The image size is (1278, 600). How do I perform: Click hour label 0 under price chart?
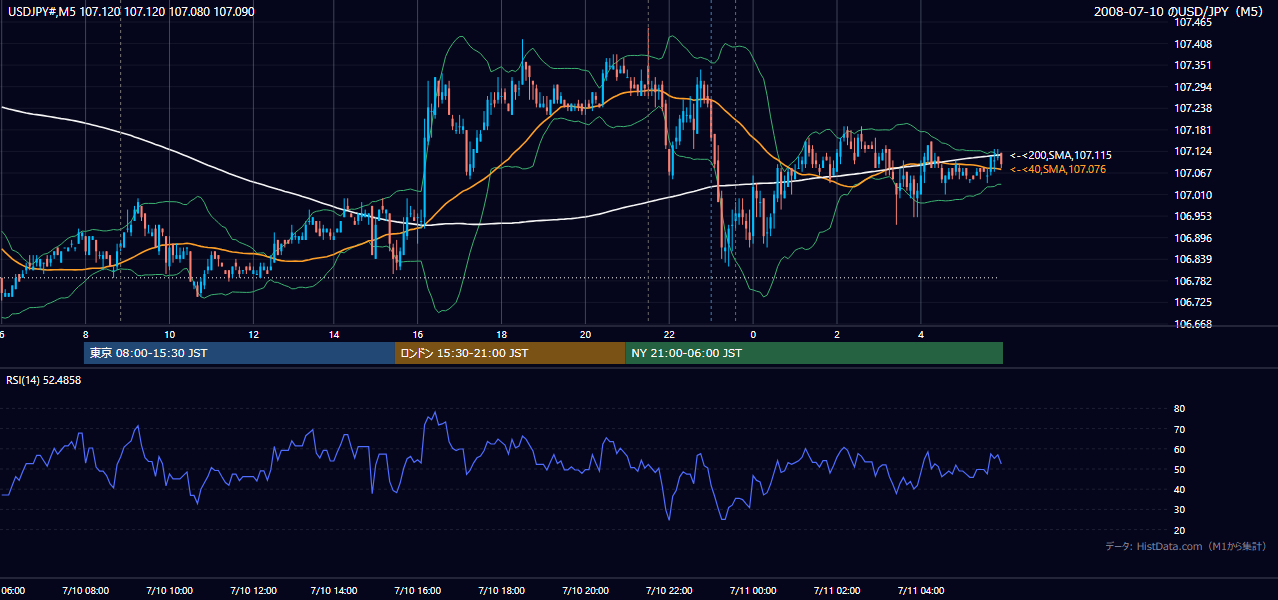(x=753, y=335)
